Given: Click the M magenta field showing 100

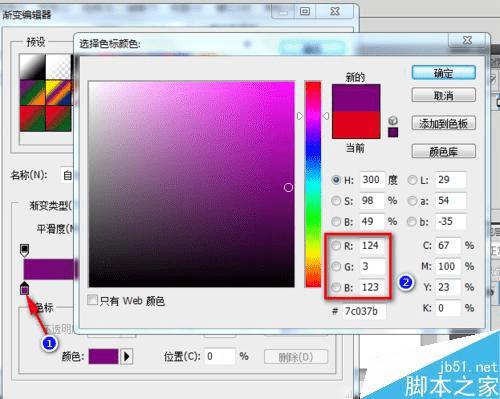Looking at the screenshot, I should click(448, 266).
